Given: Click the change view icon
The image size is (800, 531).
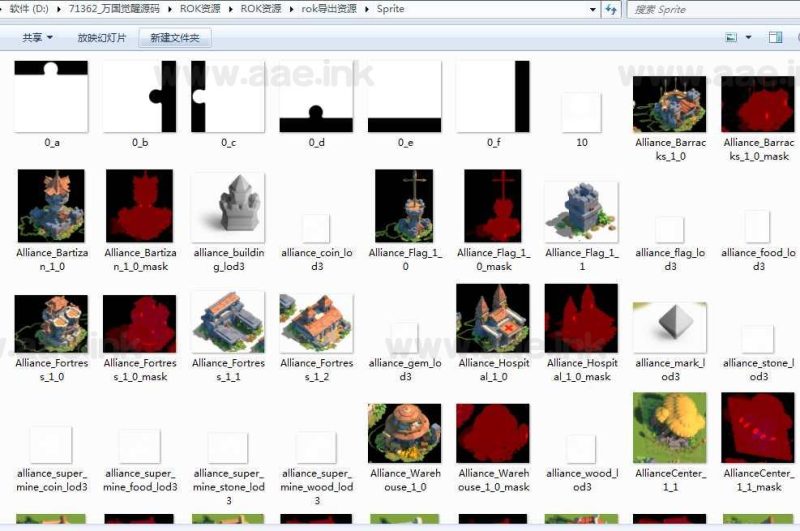Looking at the screenshot, I should tap(731, 38).
